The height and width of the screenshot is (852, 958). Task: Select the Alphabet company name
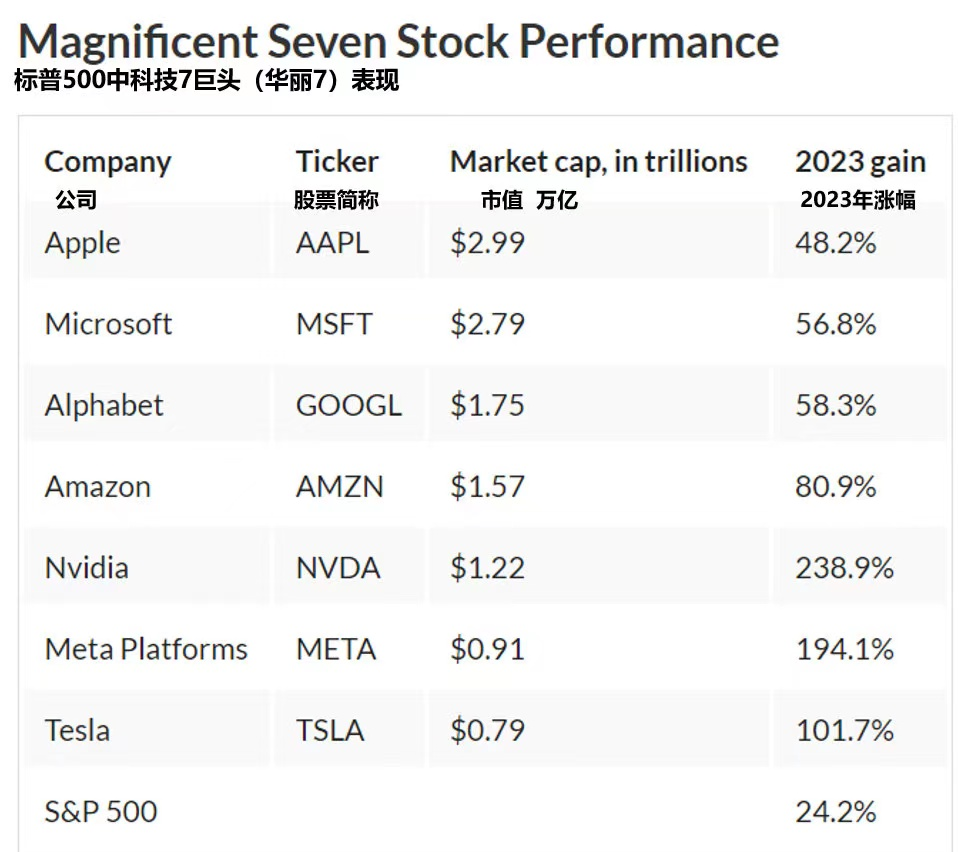pyautogui.click(x=104, y=405)
